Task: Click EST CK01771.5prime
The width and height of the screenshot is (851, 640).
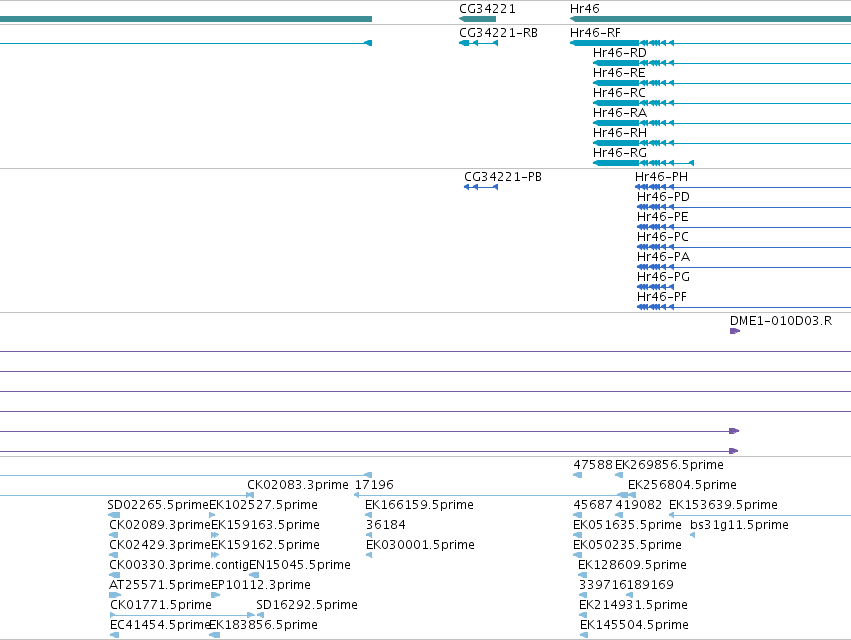Action: point(161,605)
